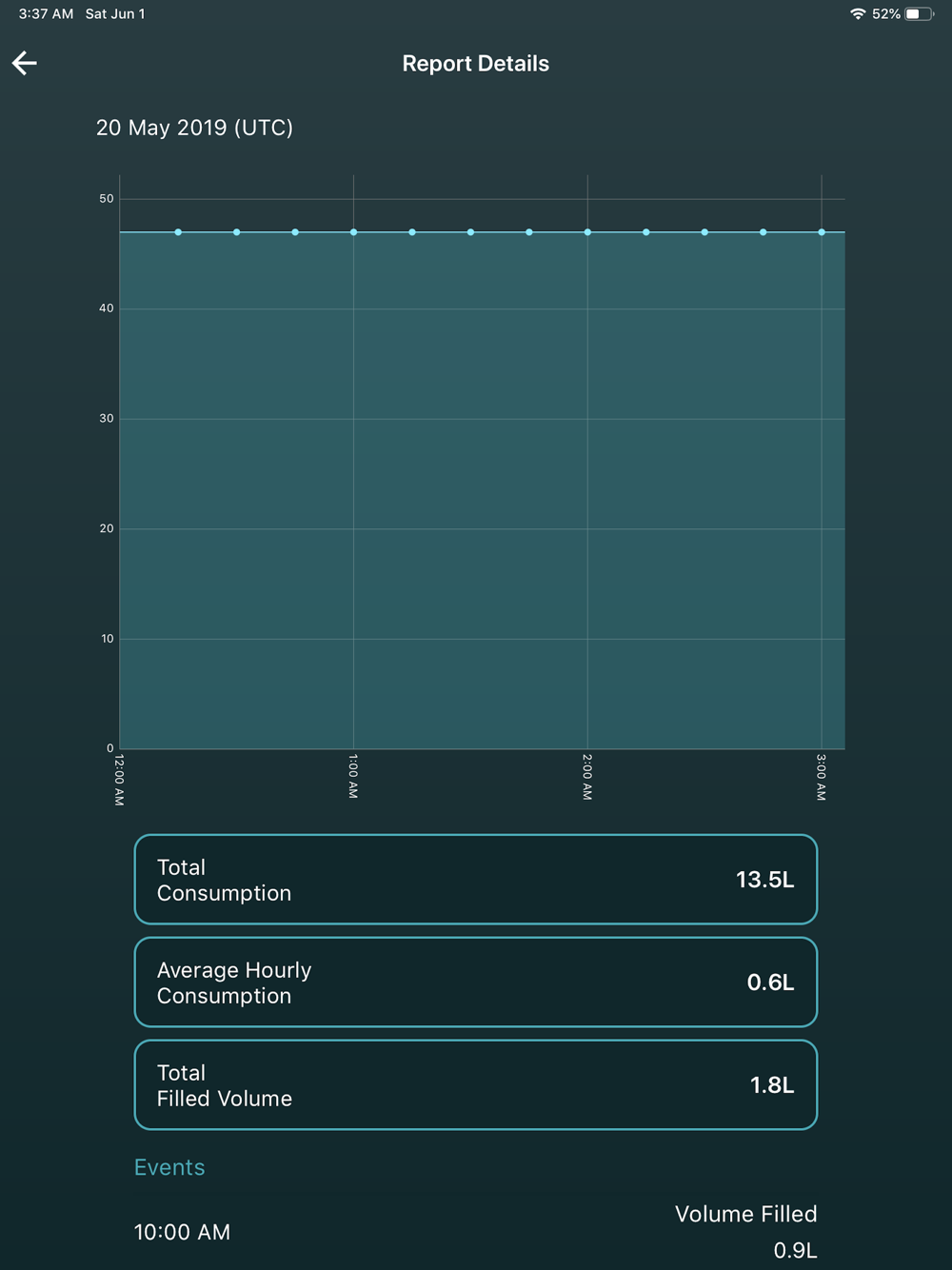Tap the back arrow icon
Viewport: 952px width, 1270px height.
click(x=25, y=63)
